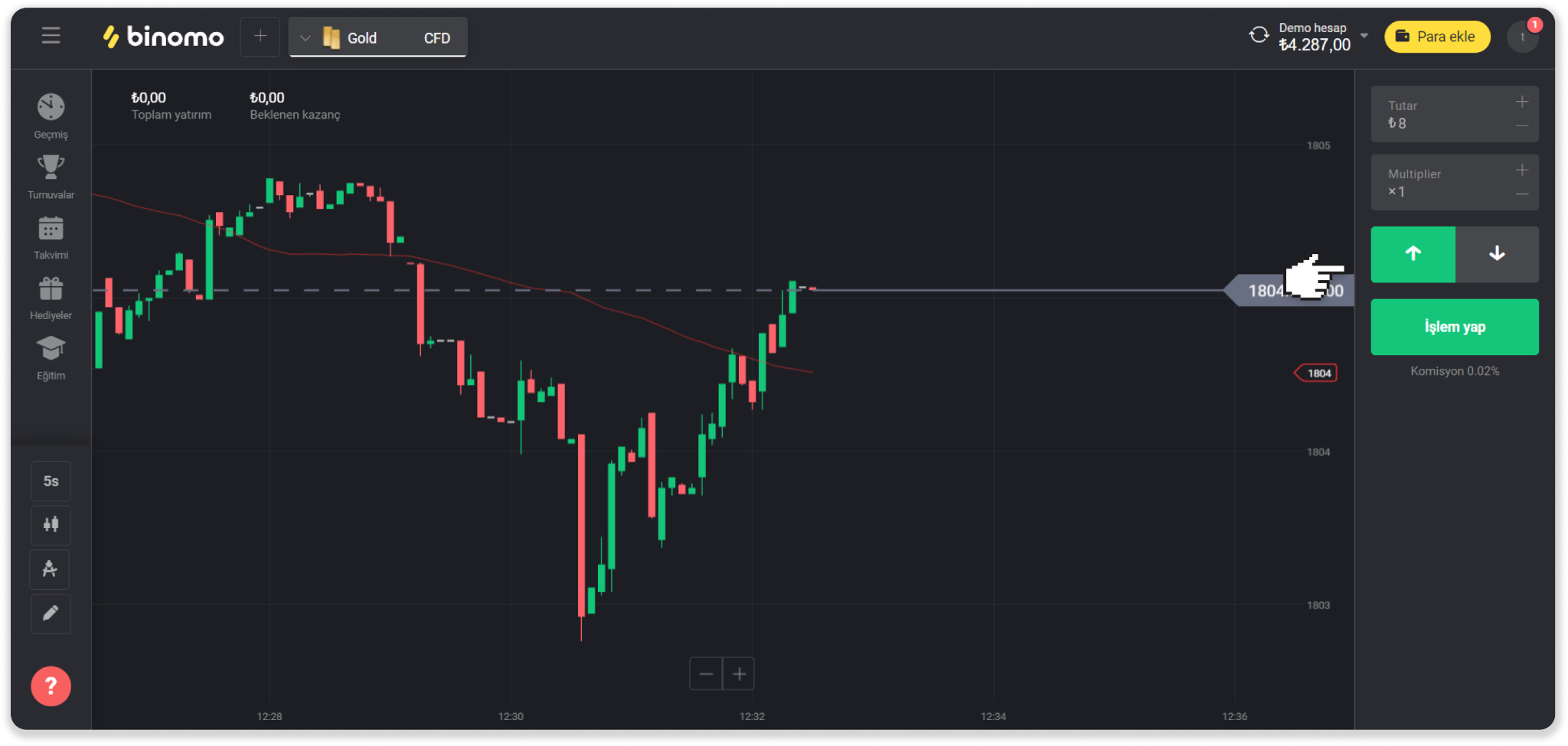Open the red help question button
Viewport: 1568px width, 746px height.
[x=51, y=686]
